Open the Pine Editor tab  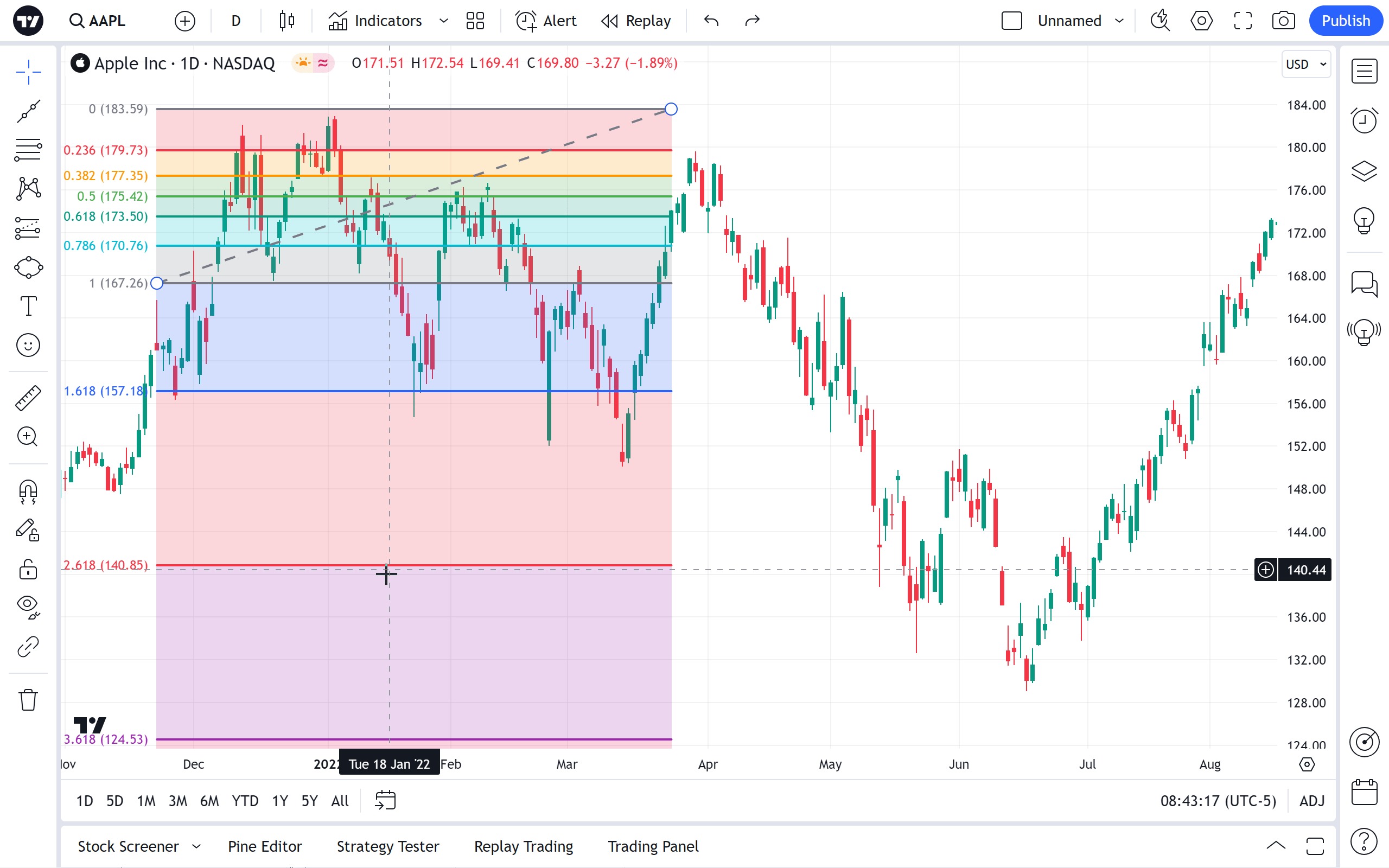point(265,846)
